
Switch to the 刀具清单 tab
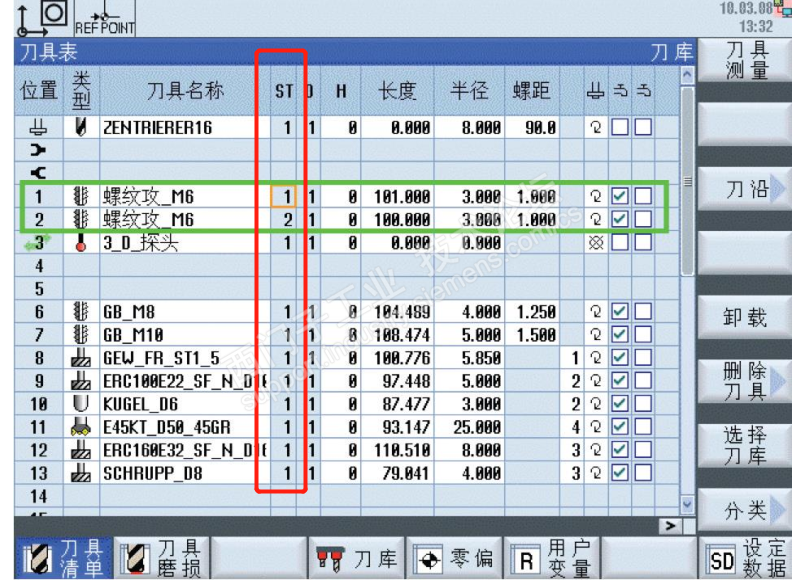pos(64,558)
